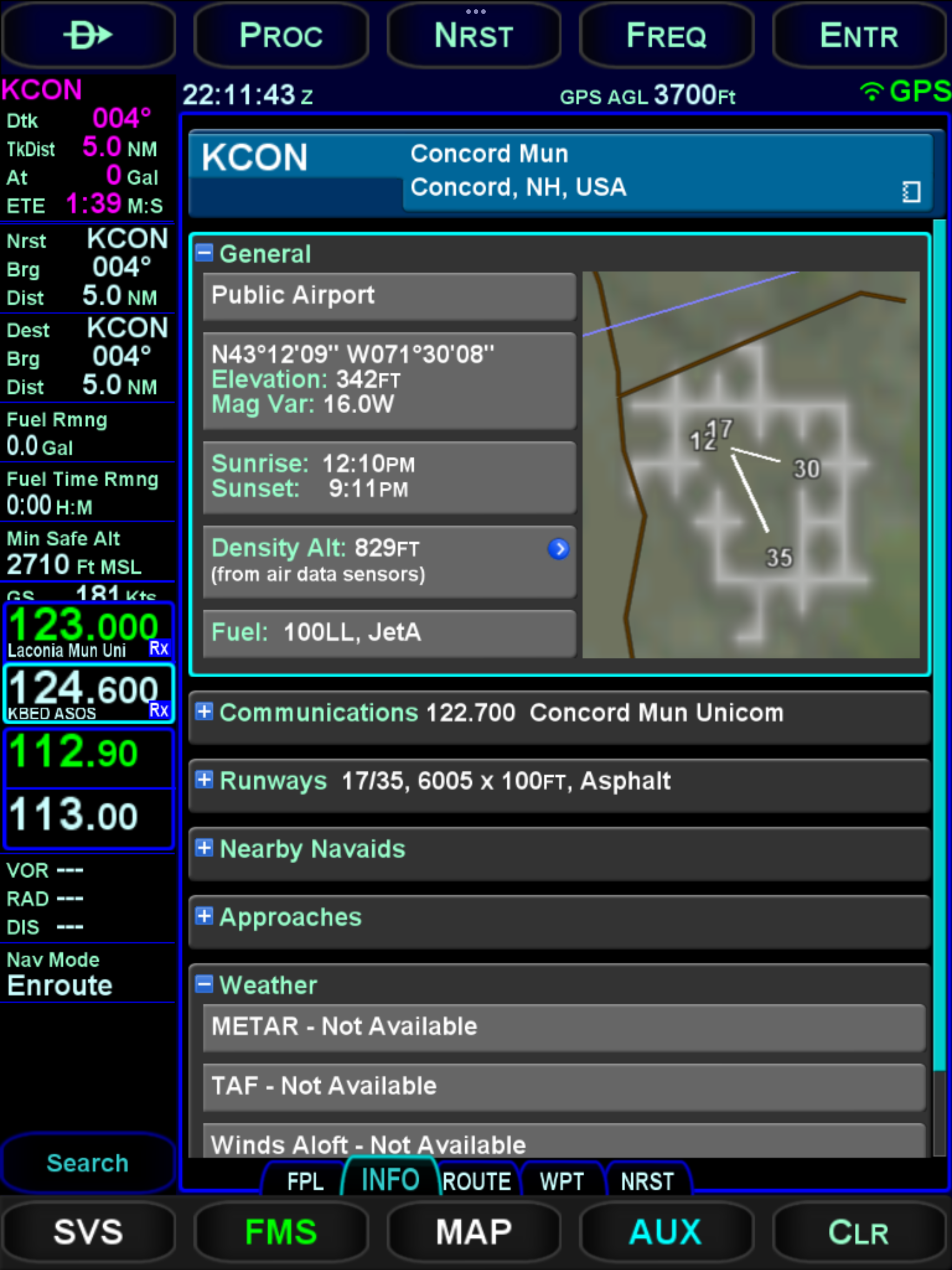Tap the Search button

point(88,1163)
